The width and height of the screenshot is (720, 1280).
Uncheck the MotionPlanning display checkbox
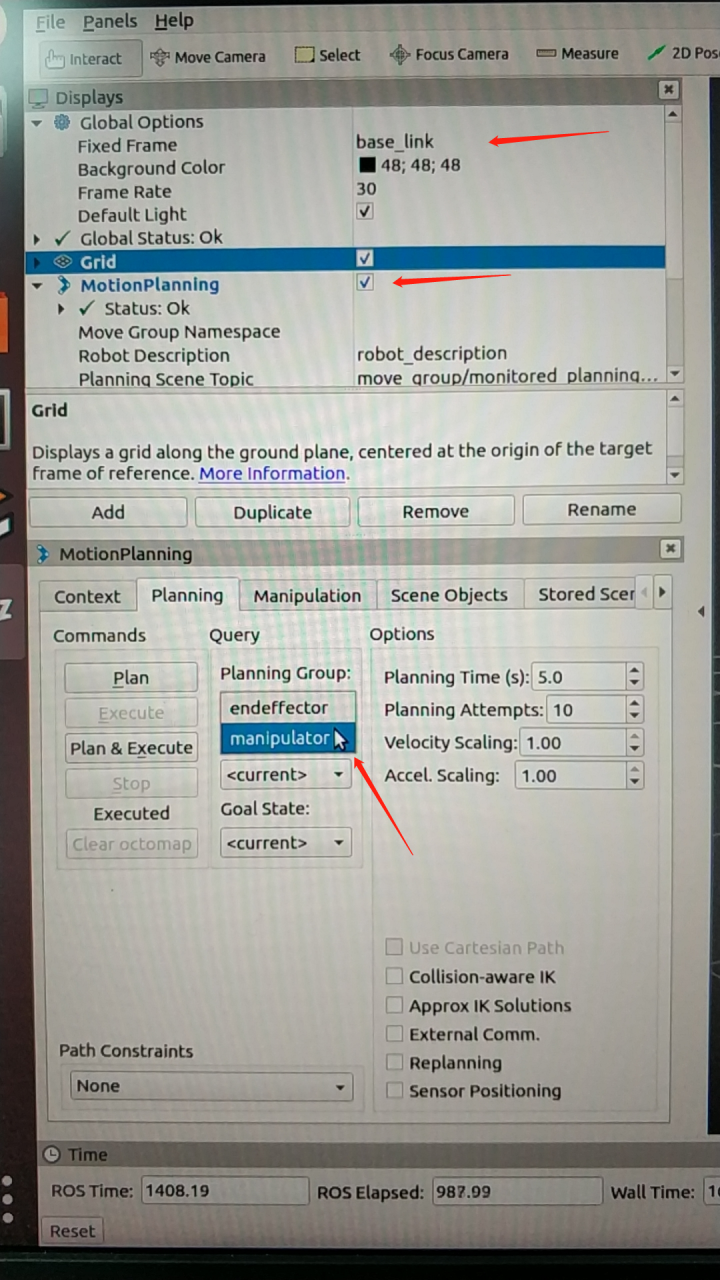click(365, 282)
